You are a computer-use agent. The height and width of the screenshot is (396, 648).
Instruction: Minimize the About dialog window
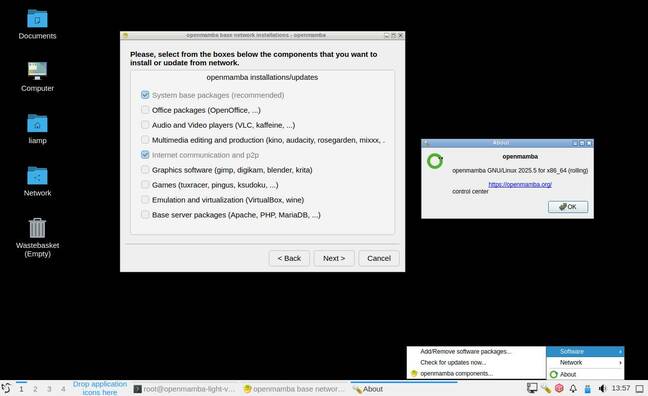point(575,143)
